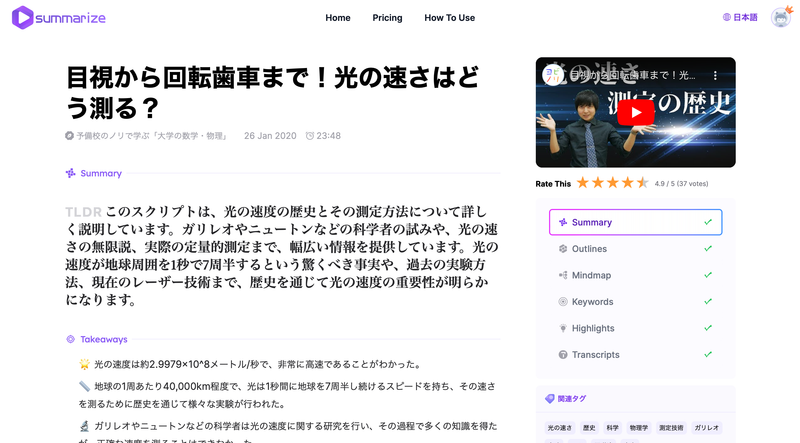Rate the video three stars
Viewport: 800px width, 443px height.
click(x=613, y=183)
